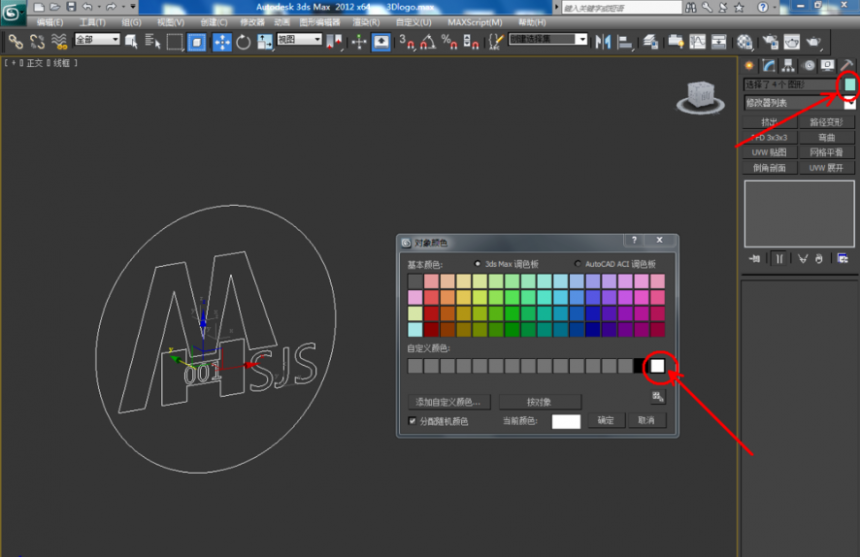The height and width of the screenshot is (557, 860).
Task: Click the favorites star icon in title bar
Action: tap(739, 7)
